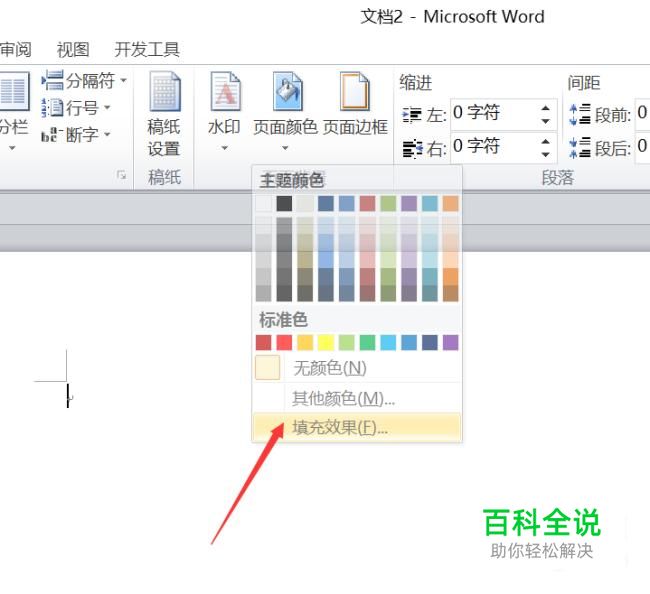Click the 分隔符 breaks icon
This screenshot has width=650, height=594.
53,80
